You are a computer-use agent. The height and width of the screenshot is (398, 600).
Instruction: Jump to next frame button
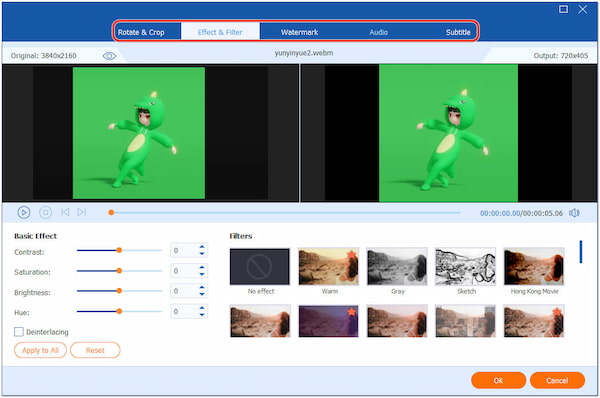click(x=82, y=212)
